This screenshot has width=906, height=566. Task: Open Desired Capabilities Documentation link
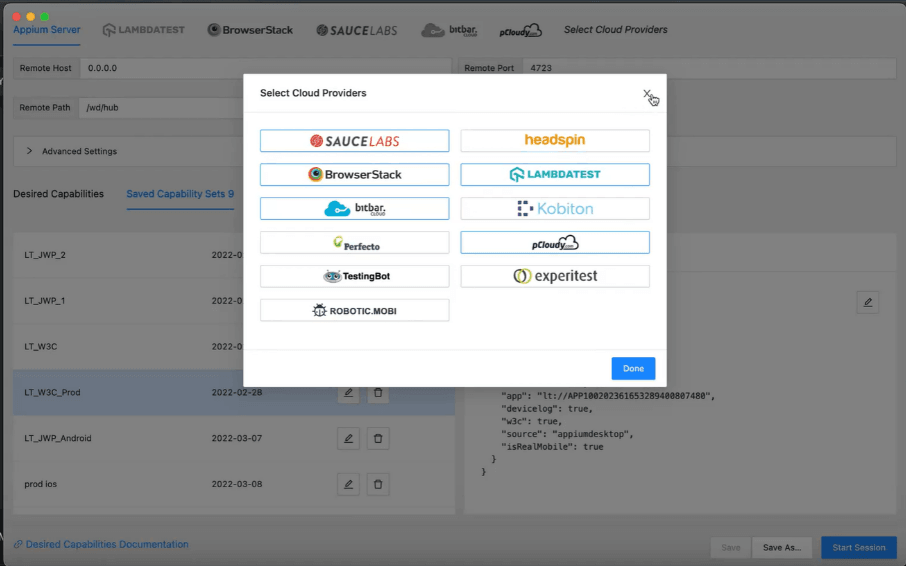(x=106, y=544)
